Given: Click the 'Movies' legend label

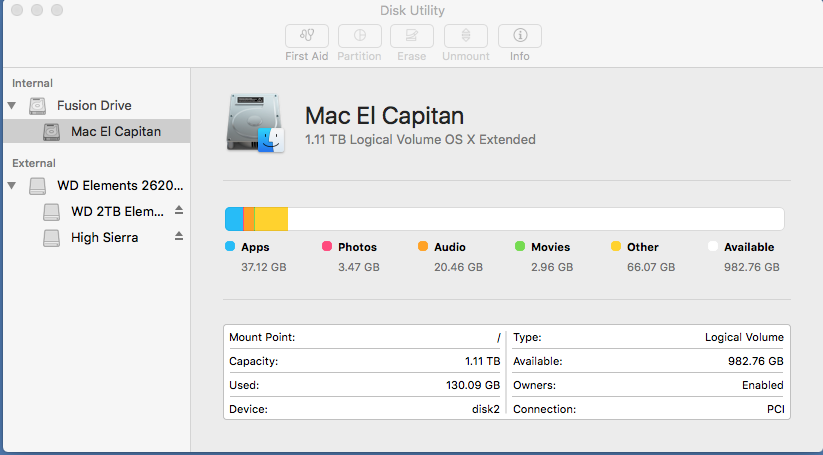Looking at the screenshot, I should pyautogui.click(x=551, y=247).
